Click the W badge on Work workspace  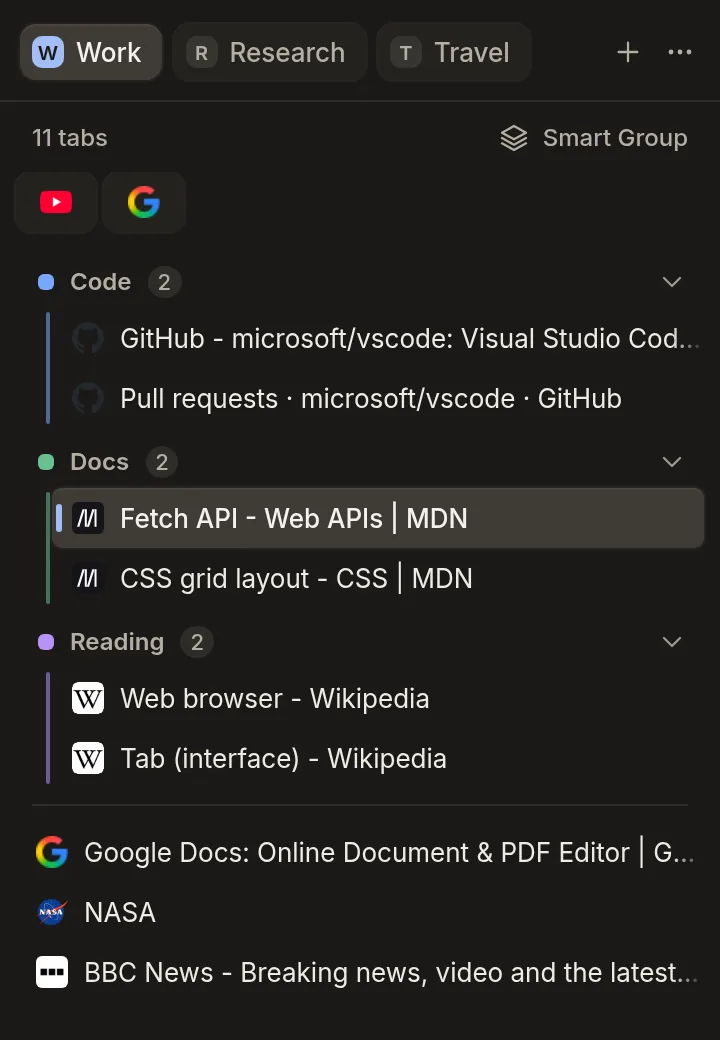click(x=48, y=52)
